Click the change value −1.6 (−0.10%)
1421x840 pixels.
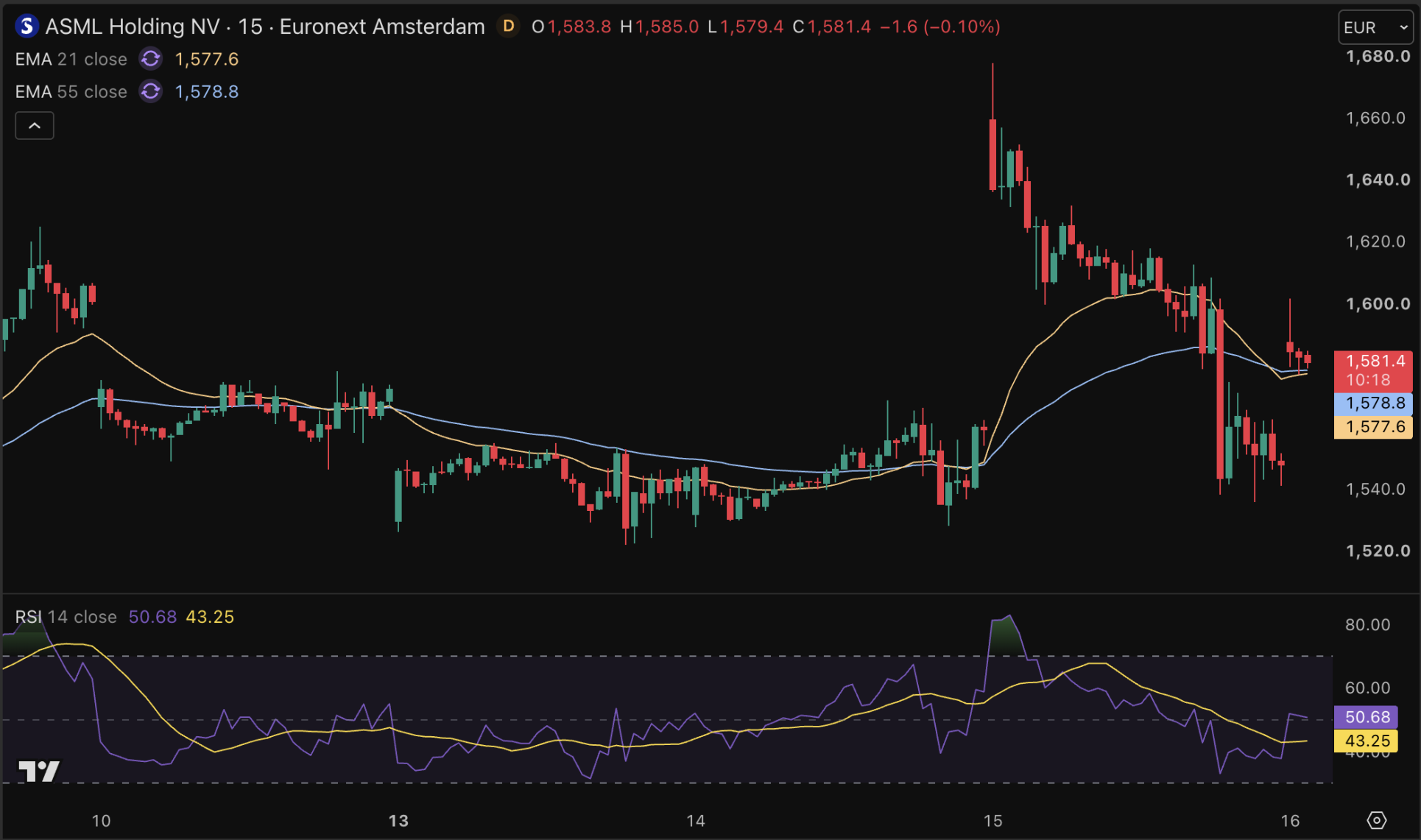click(940, 27)
